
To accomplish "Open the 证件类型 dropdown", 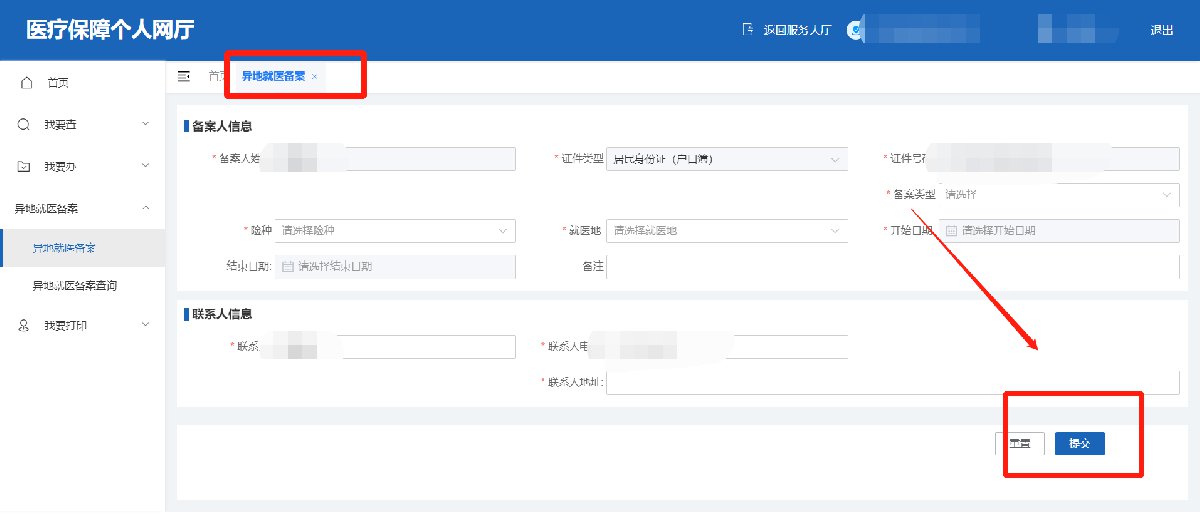I will coord(834,160).
